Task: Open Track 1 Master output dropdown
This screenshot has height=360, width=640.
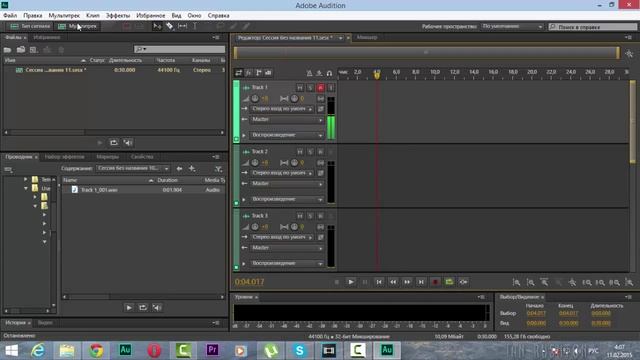Action: (287, 120)
